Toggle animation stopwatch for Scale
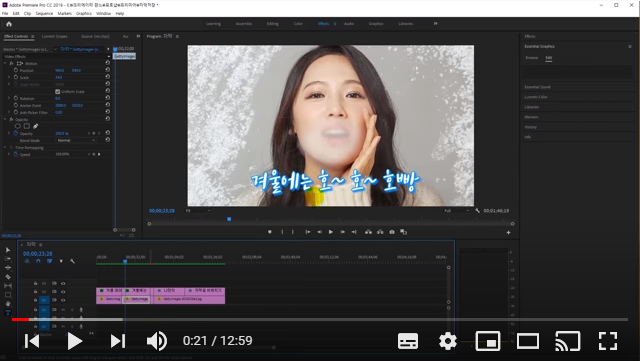This screenshot has height=361, width=640. (16, 77)
